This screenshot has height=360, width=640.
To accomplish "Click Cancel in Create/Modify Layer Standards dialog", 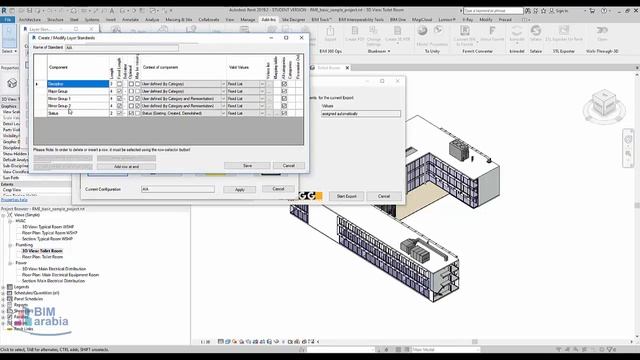I will 289,166.
